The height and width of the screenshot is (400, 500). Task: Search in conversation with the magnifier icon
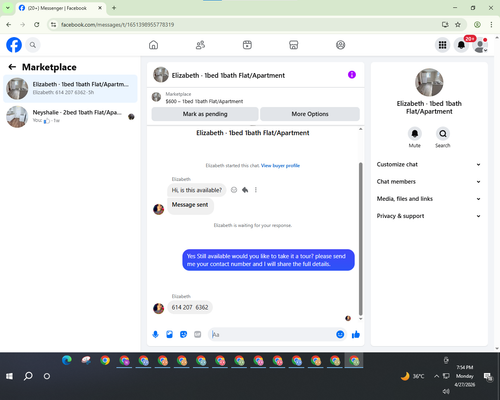[443, 134]
